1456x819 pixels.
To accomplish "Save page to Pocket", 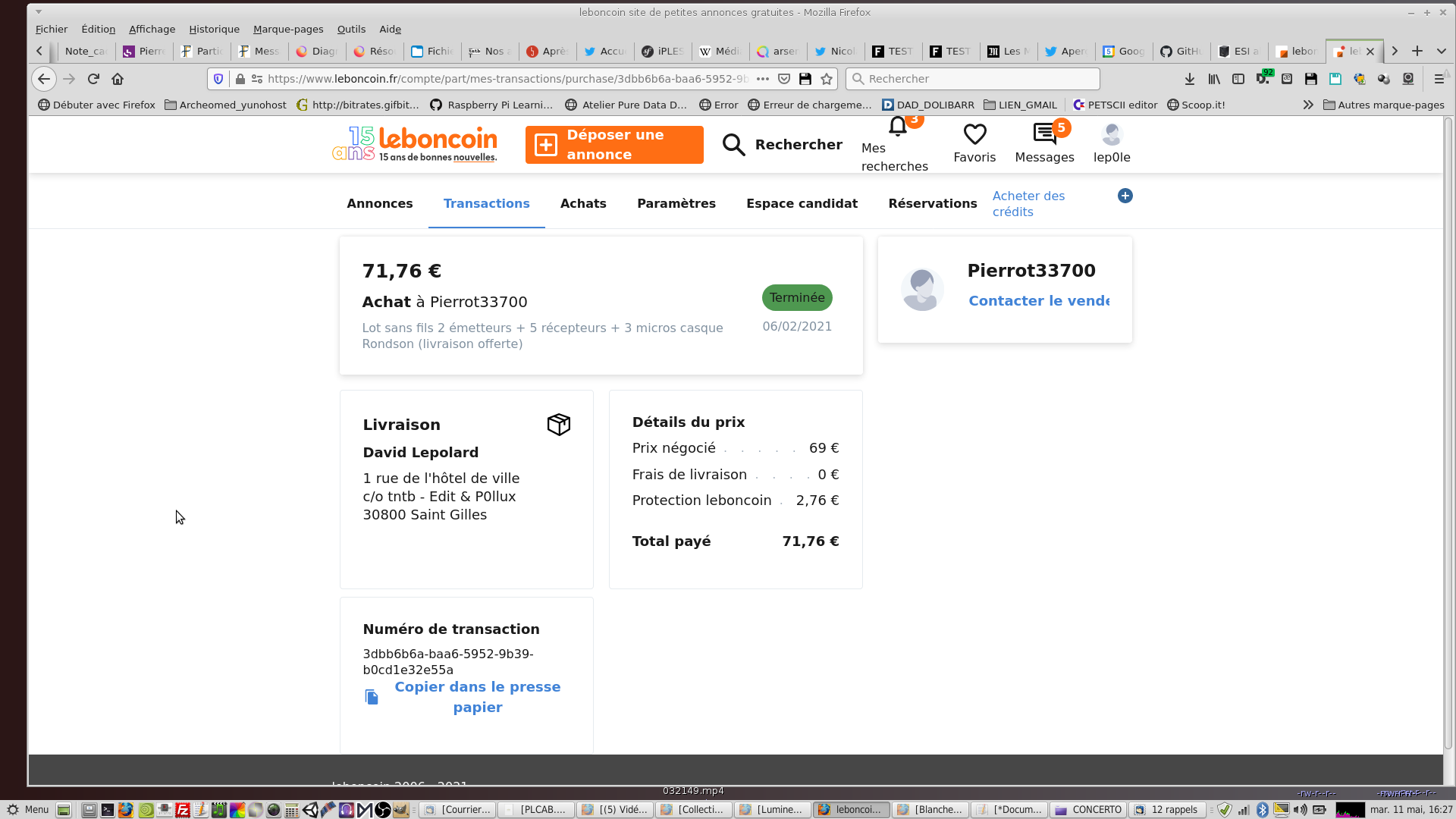I will [x=784, y=79].
